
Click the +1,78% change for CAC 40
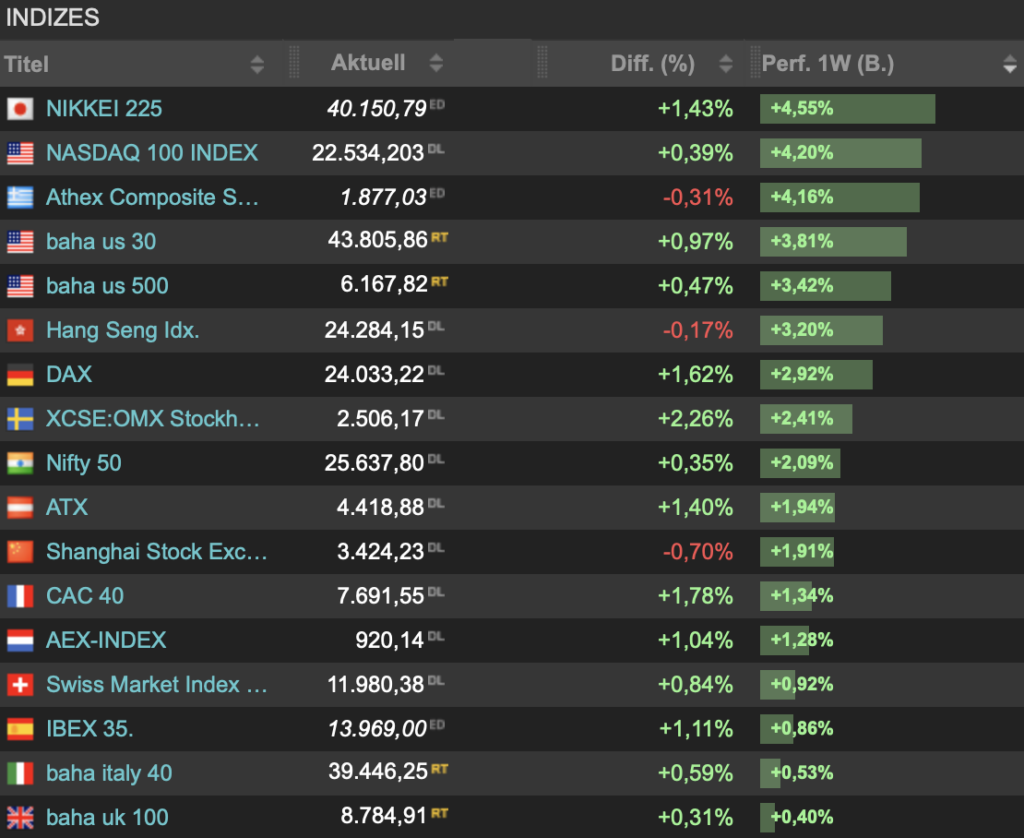(695, 596)
